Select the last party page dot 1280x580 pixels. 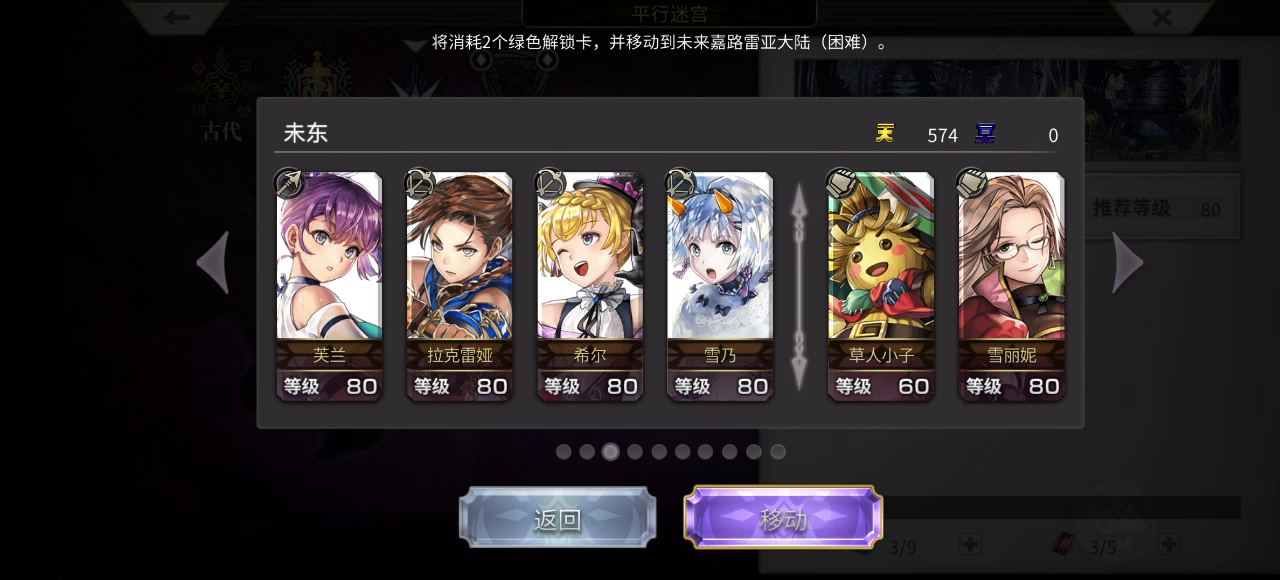[778, 452]
